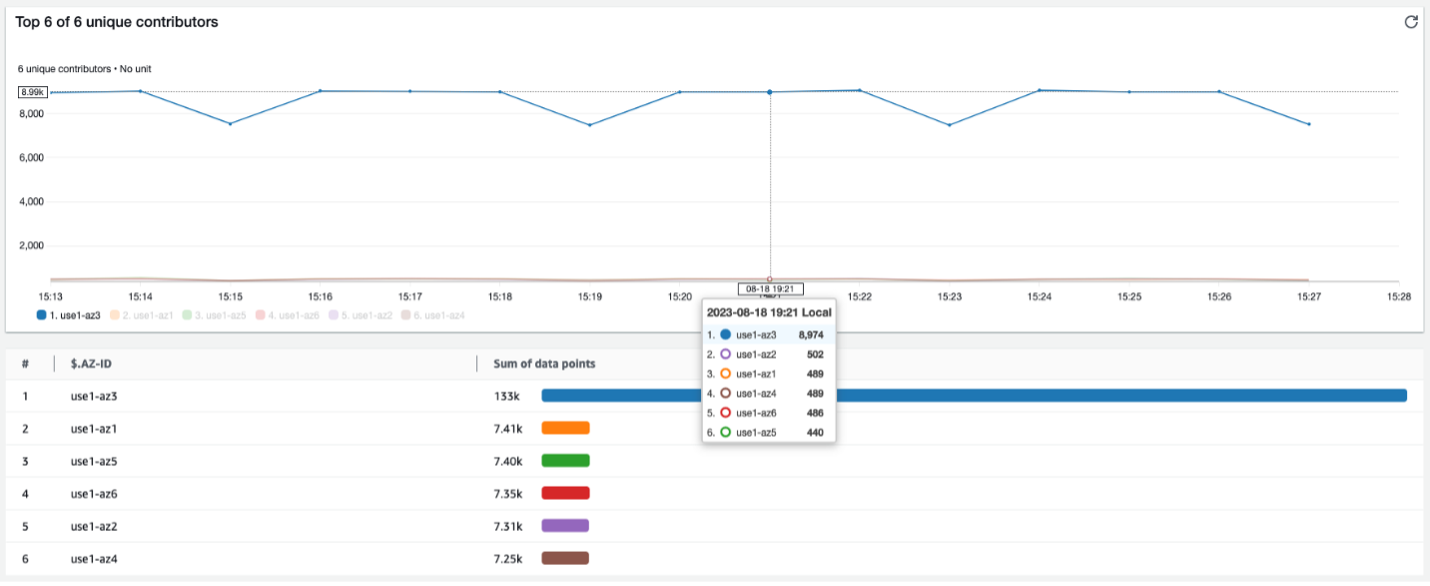Show the use1-az2 legend series

pos(360,315)
